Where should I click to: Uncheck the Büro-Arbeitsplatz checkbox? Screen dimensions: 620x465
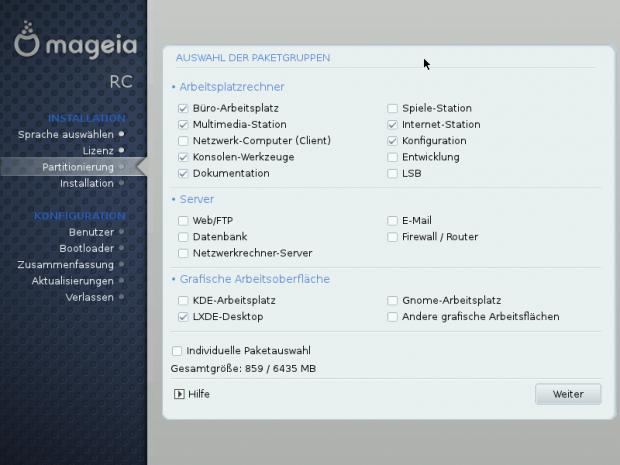coord(183,108)
